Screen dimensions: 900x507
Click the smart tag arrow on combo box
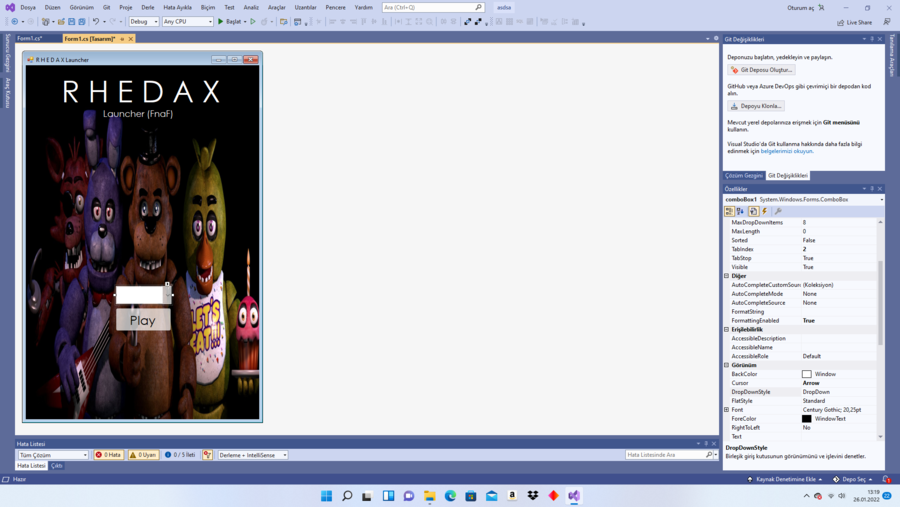(168, 284)
